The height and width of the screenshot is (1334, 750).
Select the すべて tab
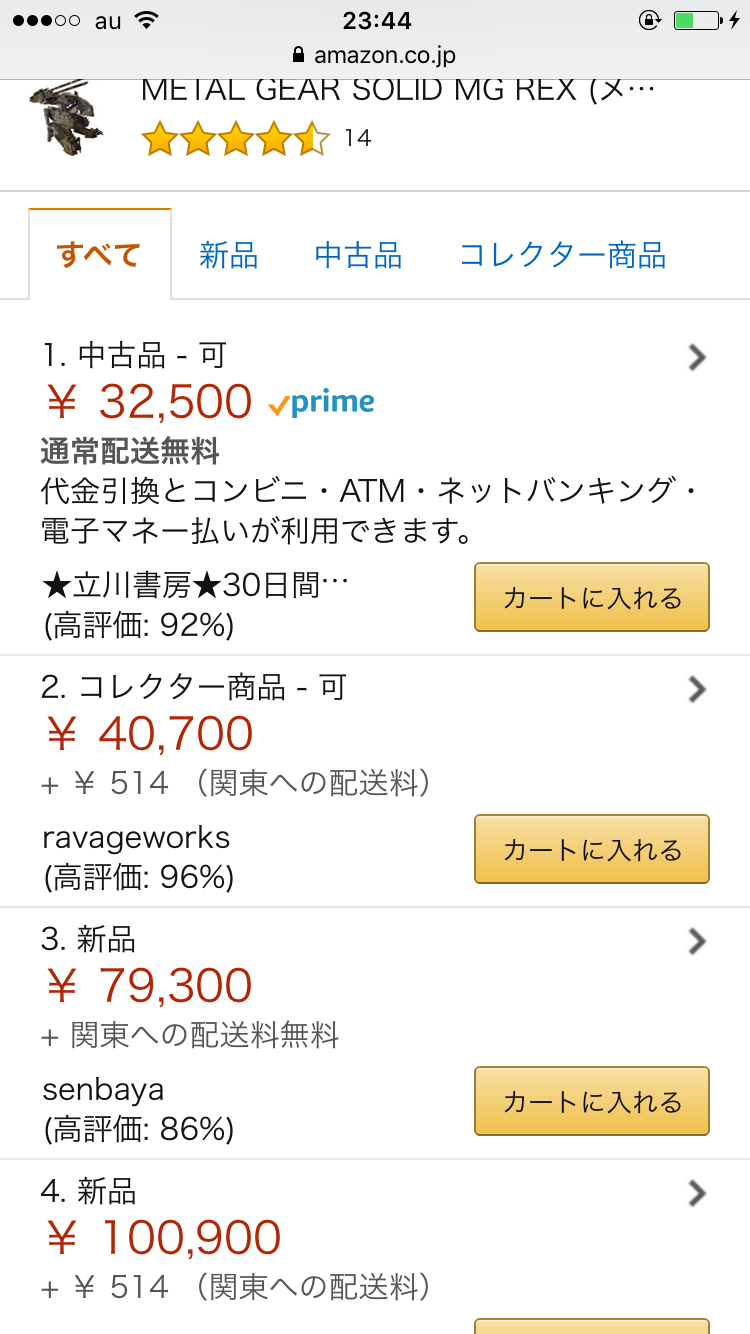tap(99, 255)
